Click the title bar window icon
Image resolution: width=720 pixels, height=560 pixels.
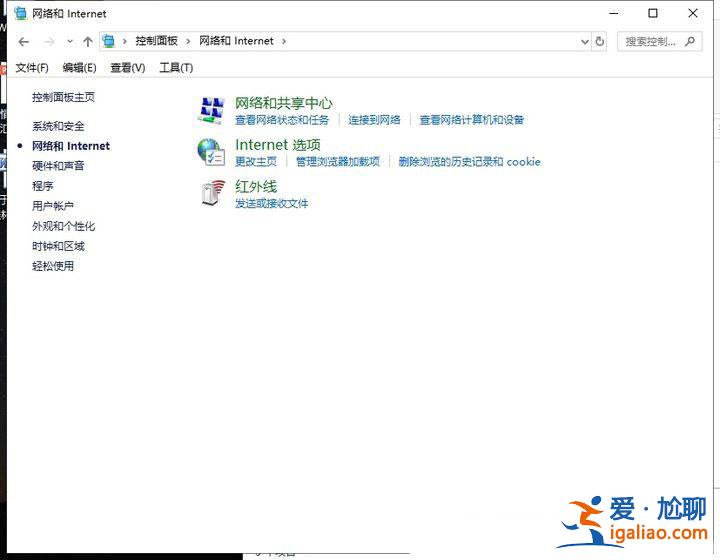20,13
